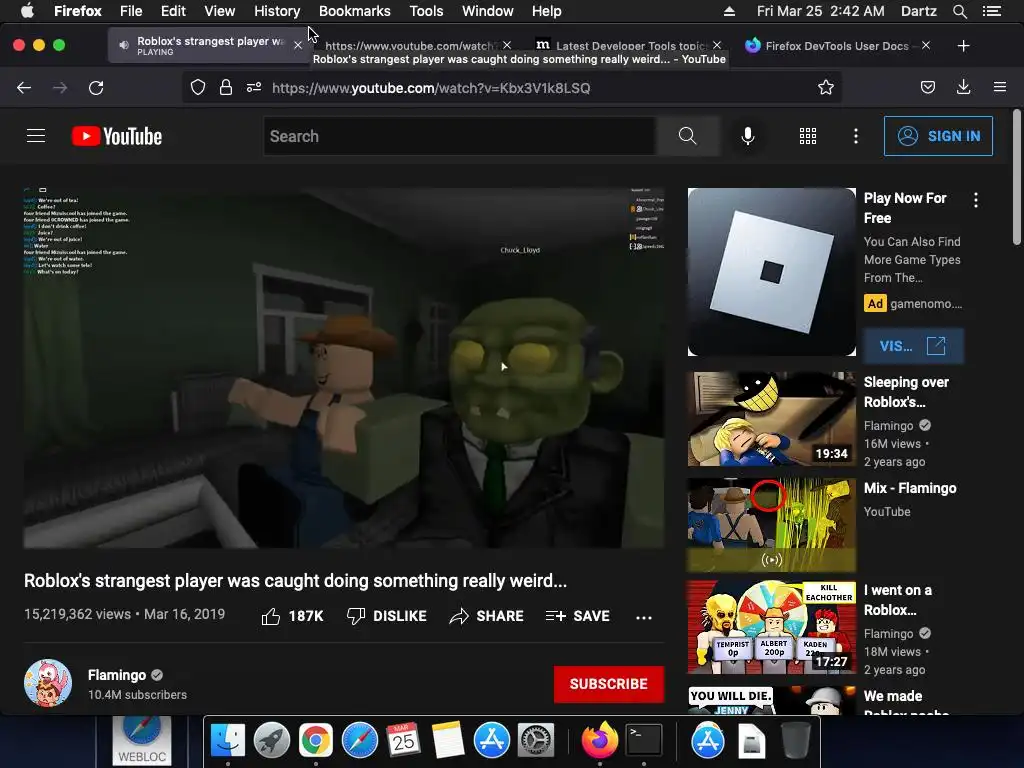Bookmark this page with the star icon
The image size is (1024, 768).
[x=825, y=88]
